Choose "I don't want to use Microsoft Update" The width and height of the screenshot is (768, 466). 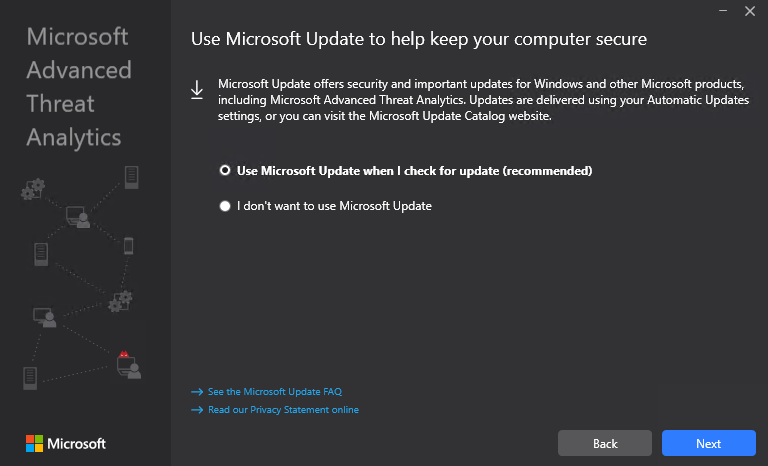click(225, 206)
